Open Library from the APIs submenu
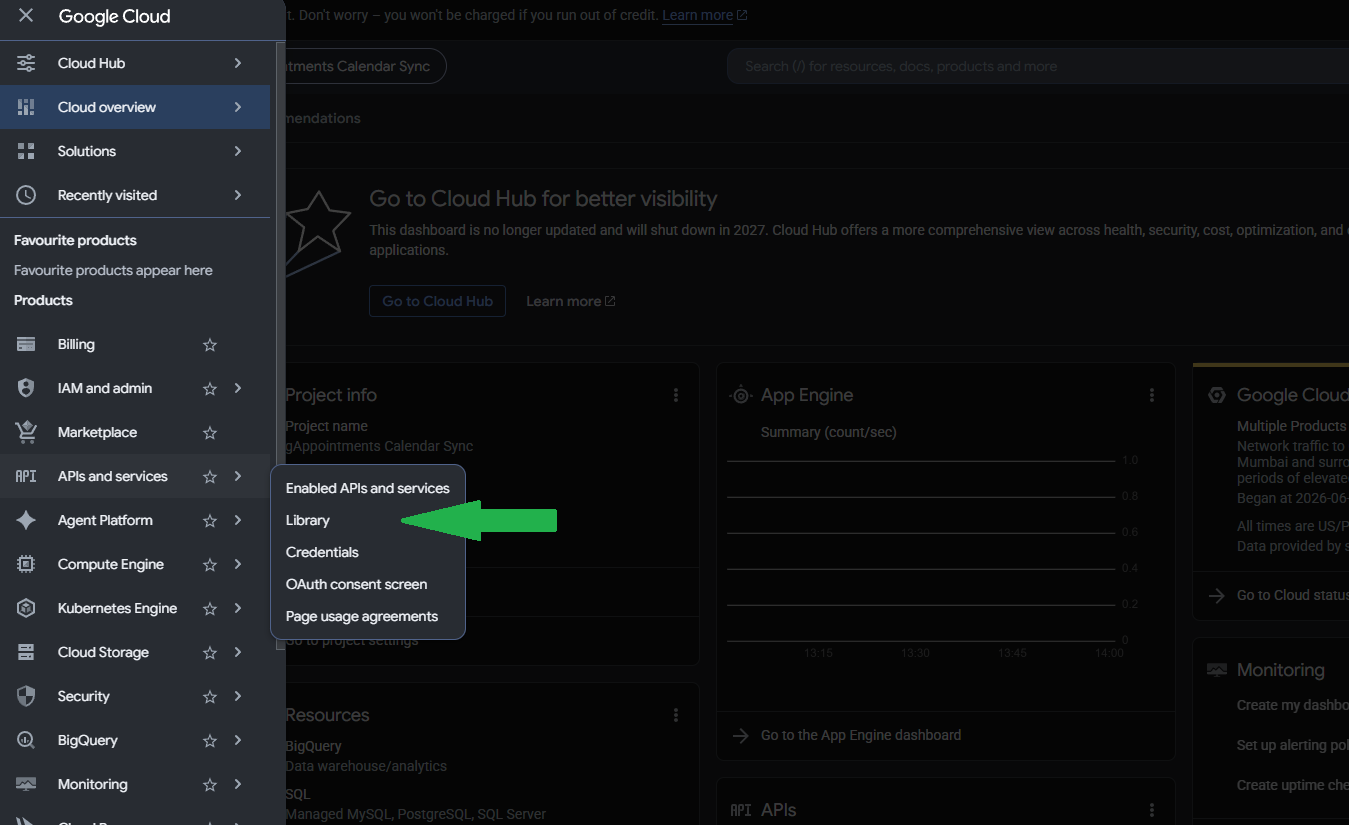Screen dimensions: 1349x825 click(x=368, y=520)
